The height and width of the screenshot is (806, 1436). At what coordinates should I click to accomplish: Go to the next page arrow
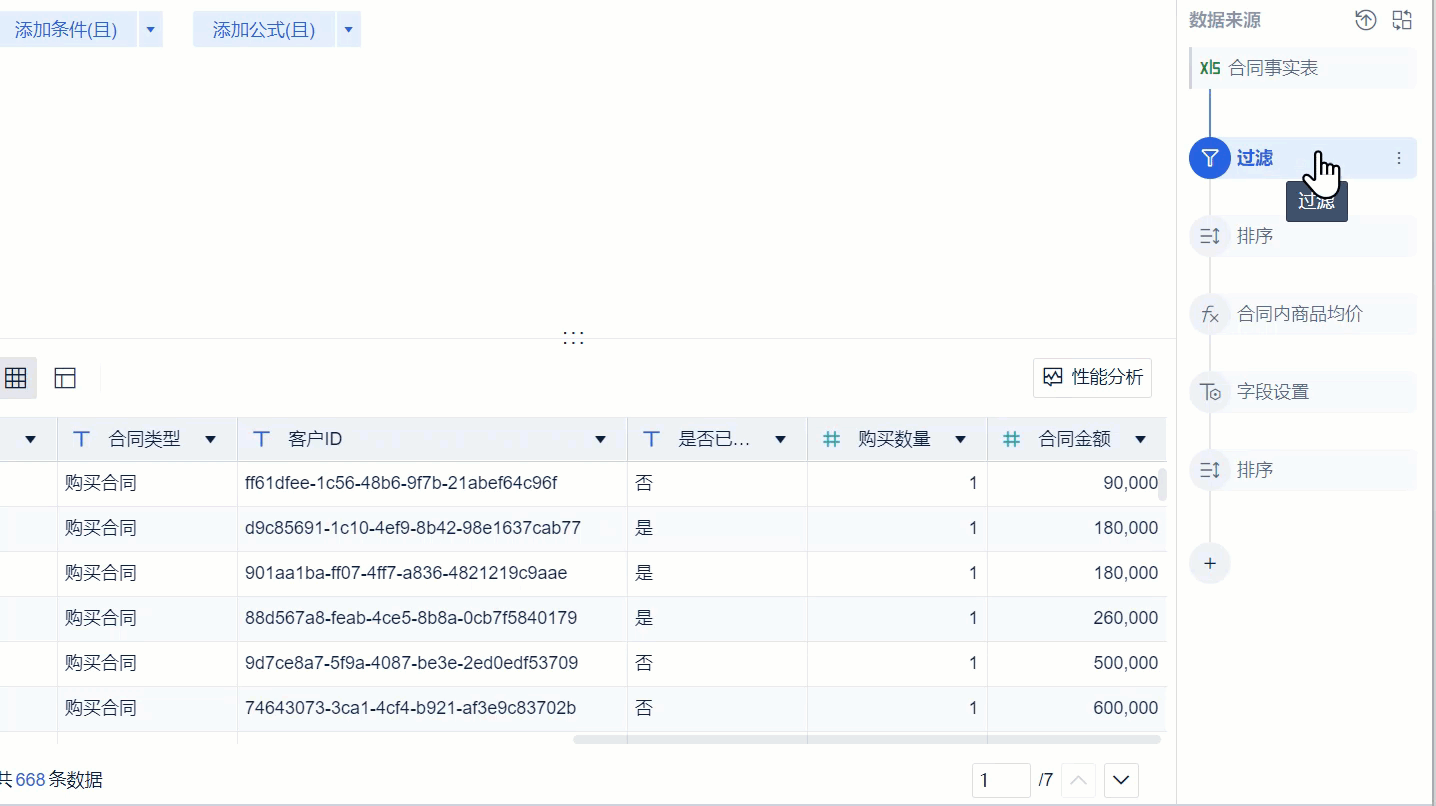point(1121,780)
